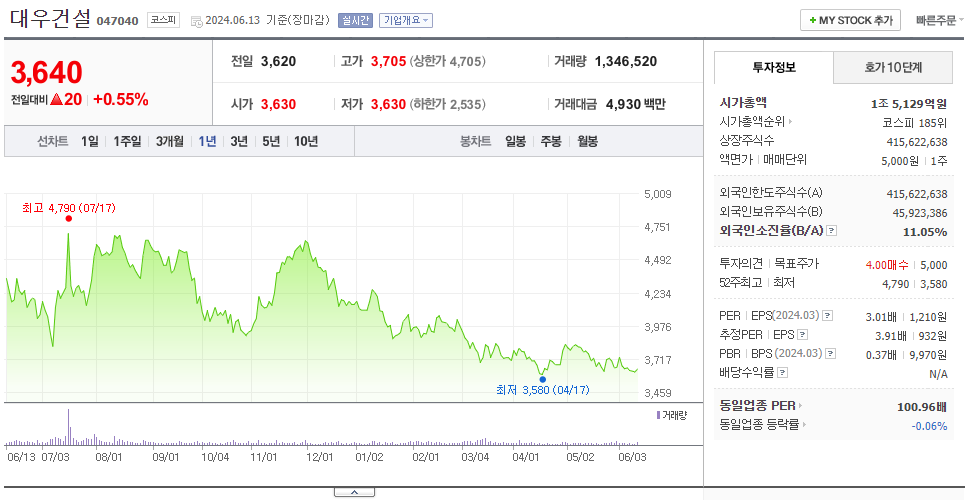Show the 일봉 candlestick chart

515,141
